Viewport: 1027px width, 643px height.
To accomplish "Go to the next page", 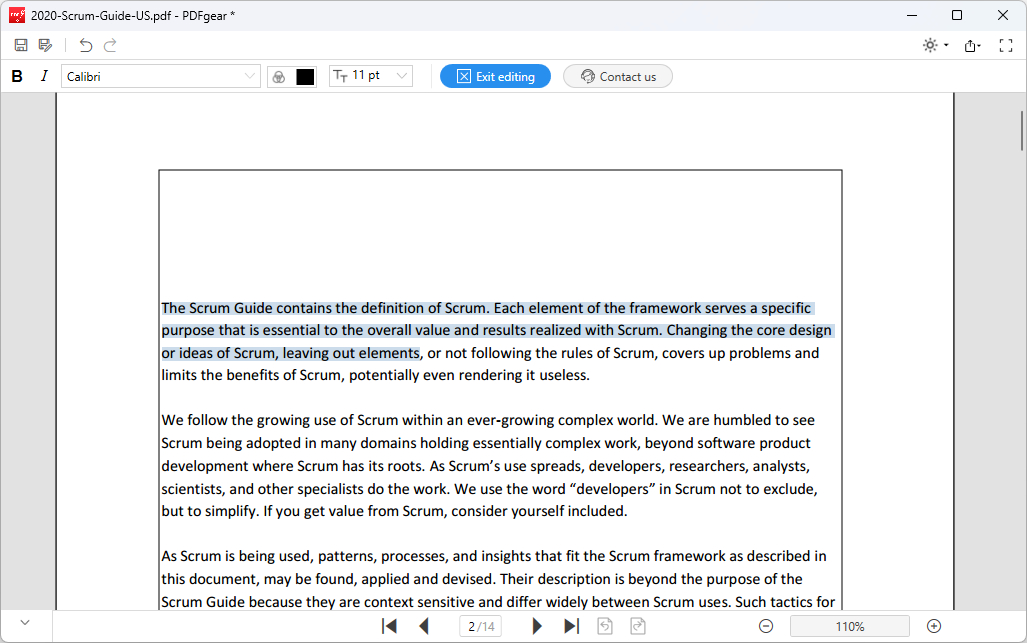I will tap(537, 626).
